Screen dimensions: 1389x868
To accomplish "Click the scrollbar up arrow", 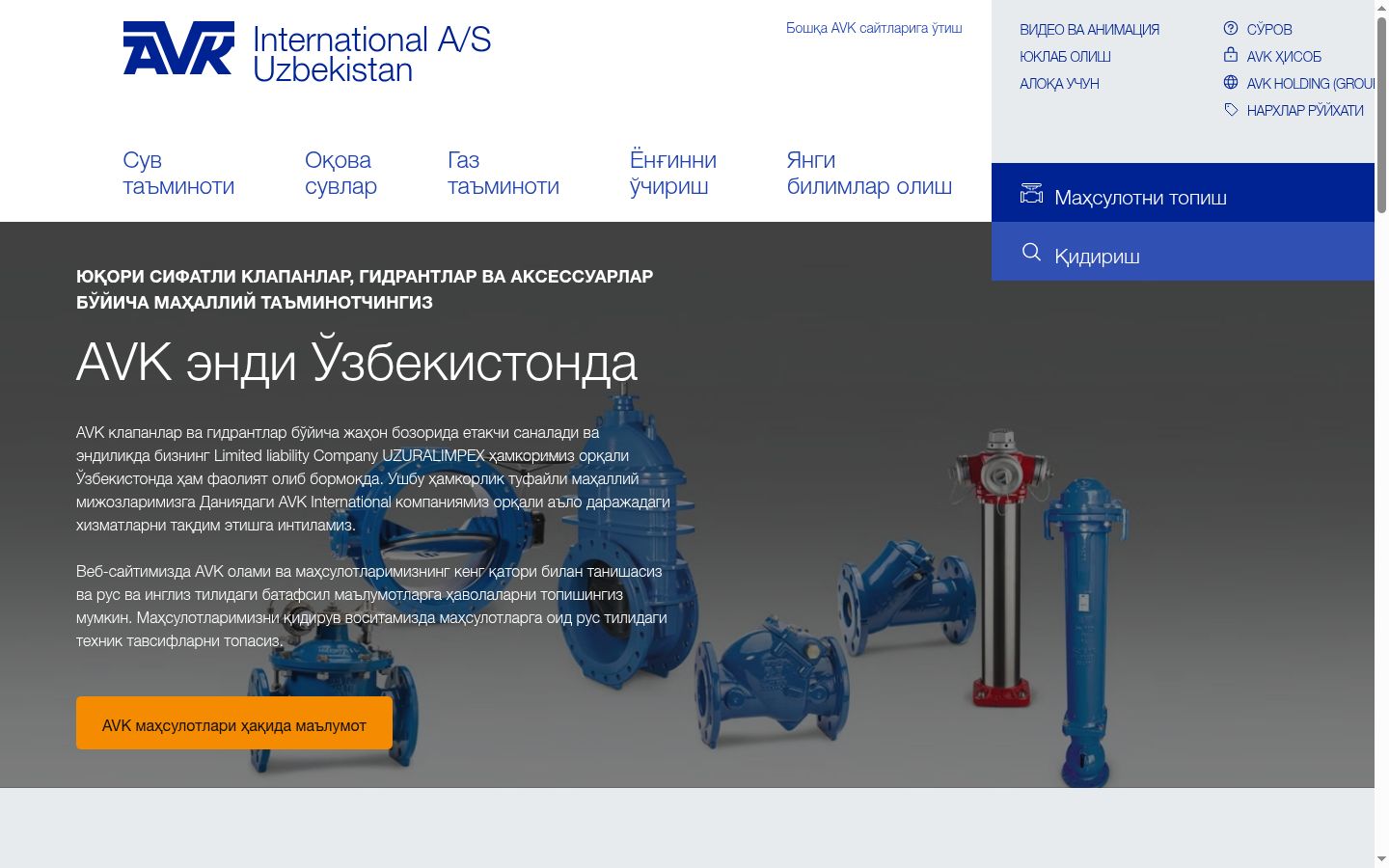I will [x=1381, y=8].
